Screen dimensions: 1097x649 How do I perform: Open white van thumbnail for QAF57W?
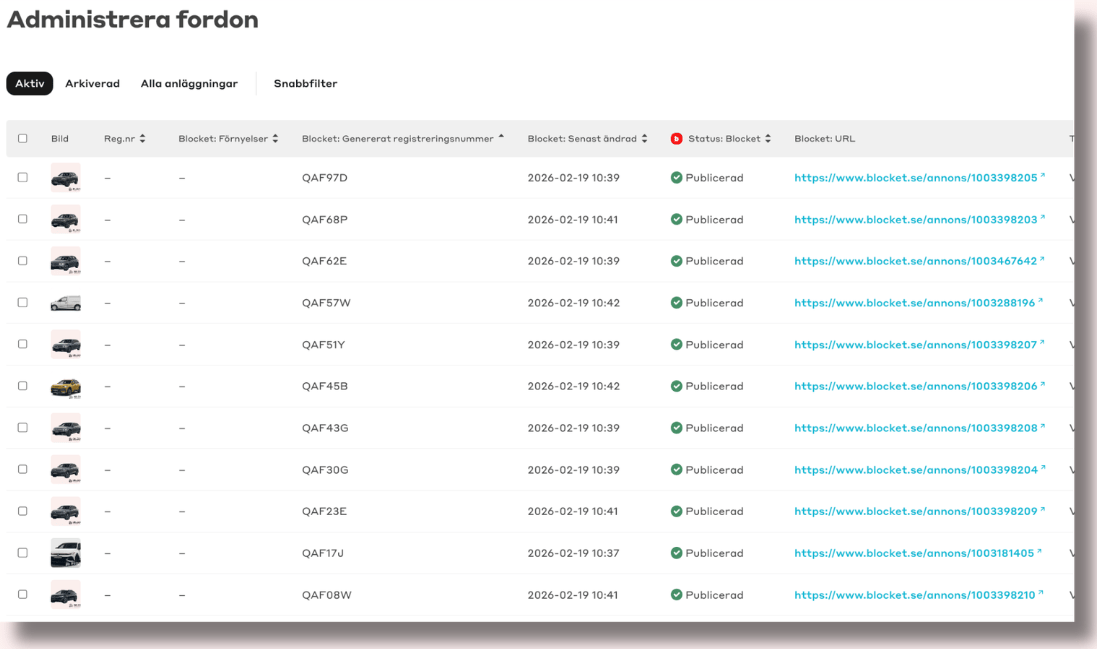click(65, 303)
